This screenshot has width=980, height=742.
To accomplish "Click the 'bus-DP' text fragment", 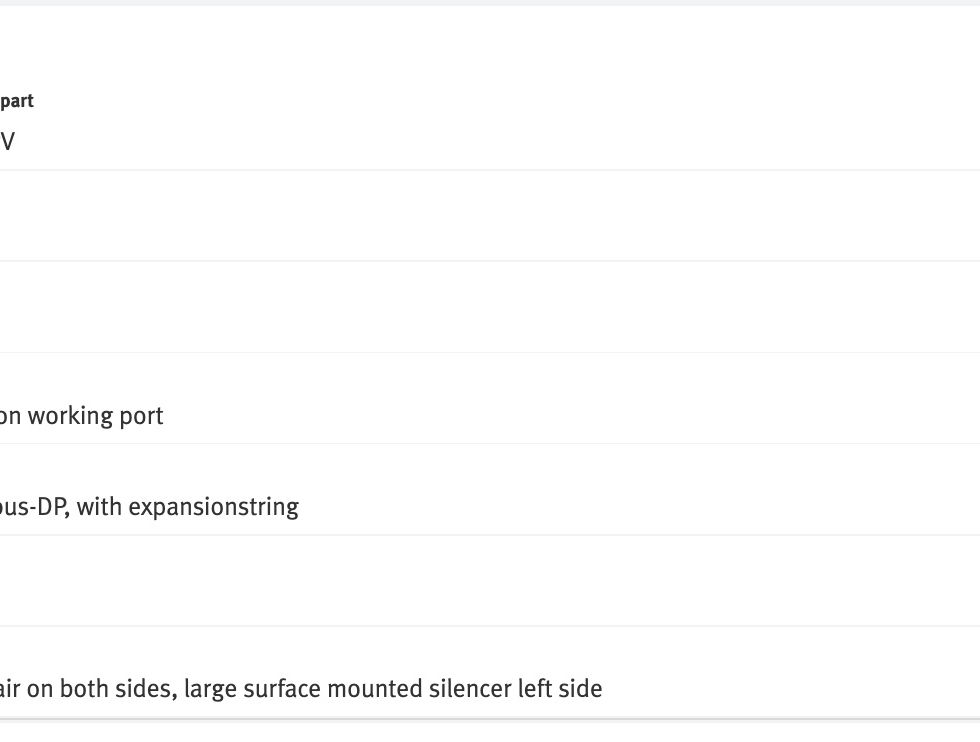I will tap(34, 507).
